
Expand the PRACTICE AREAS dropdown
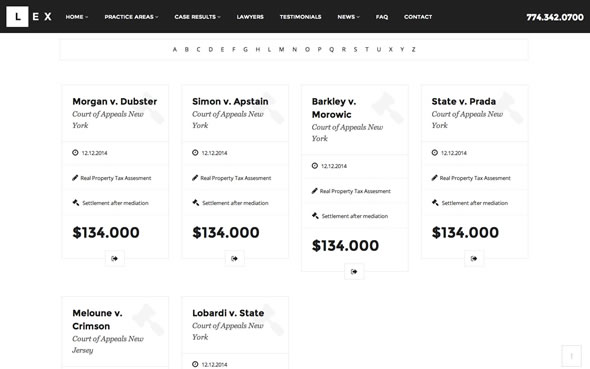[x=131, y=17]
